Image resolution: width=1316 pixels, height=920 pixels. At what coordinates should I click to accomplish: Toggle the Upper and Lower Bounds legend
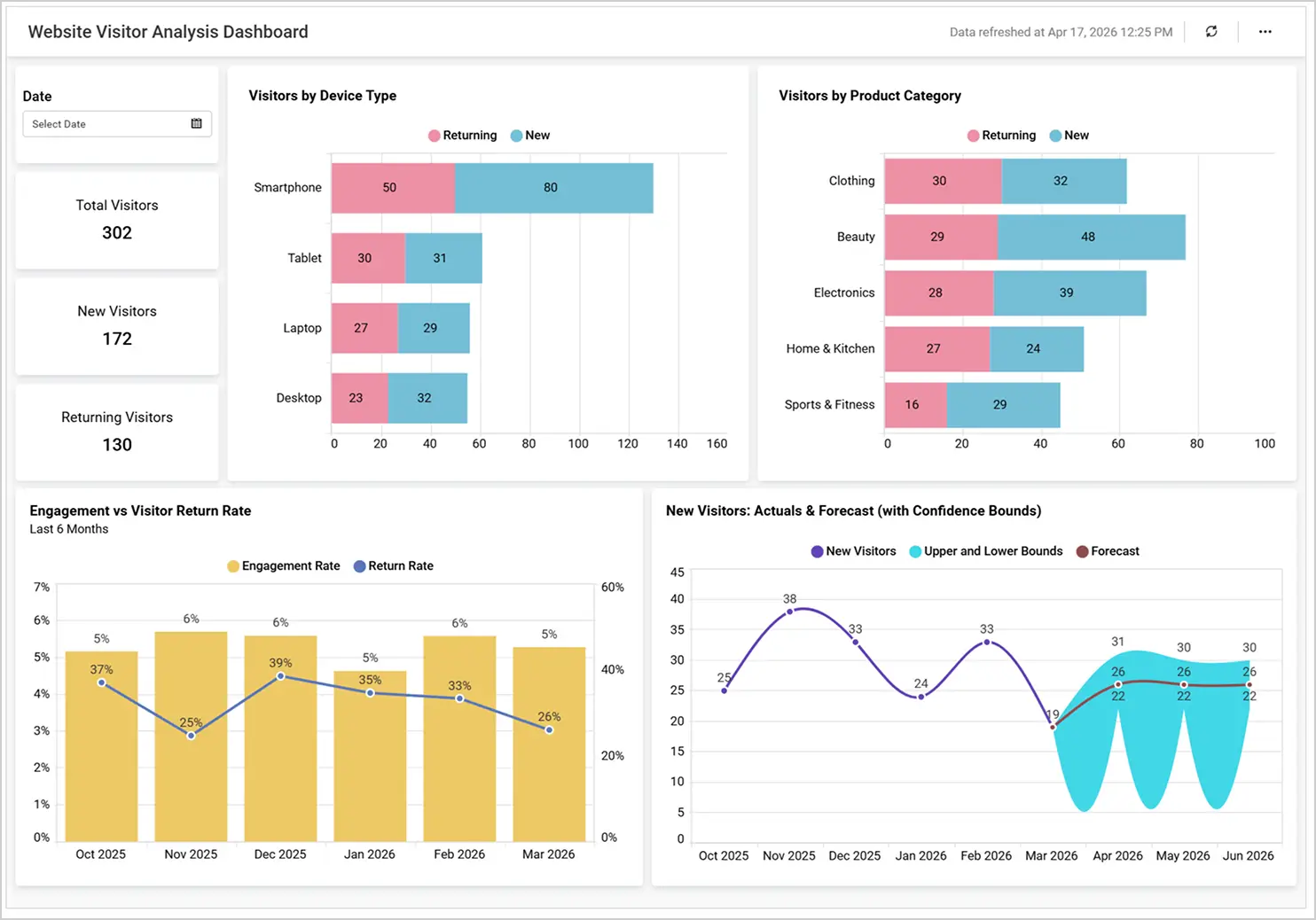pos(986,550)
